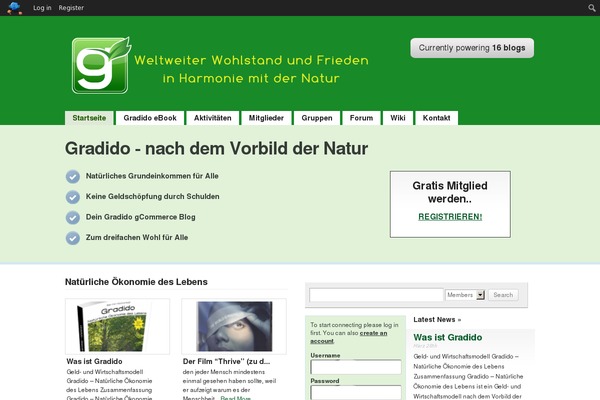Click the Natürliches Grundeinkommen für Alle text
The width and height of the screenshot is (600, 400).
(x=152, y=176)
